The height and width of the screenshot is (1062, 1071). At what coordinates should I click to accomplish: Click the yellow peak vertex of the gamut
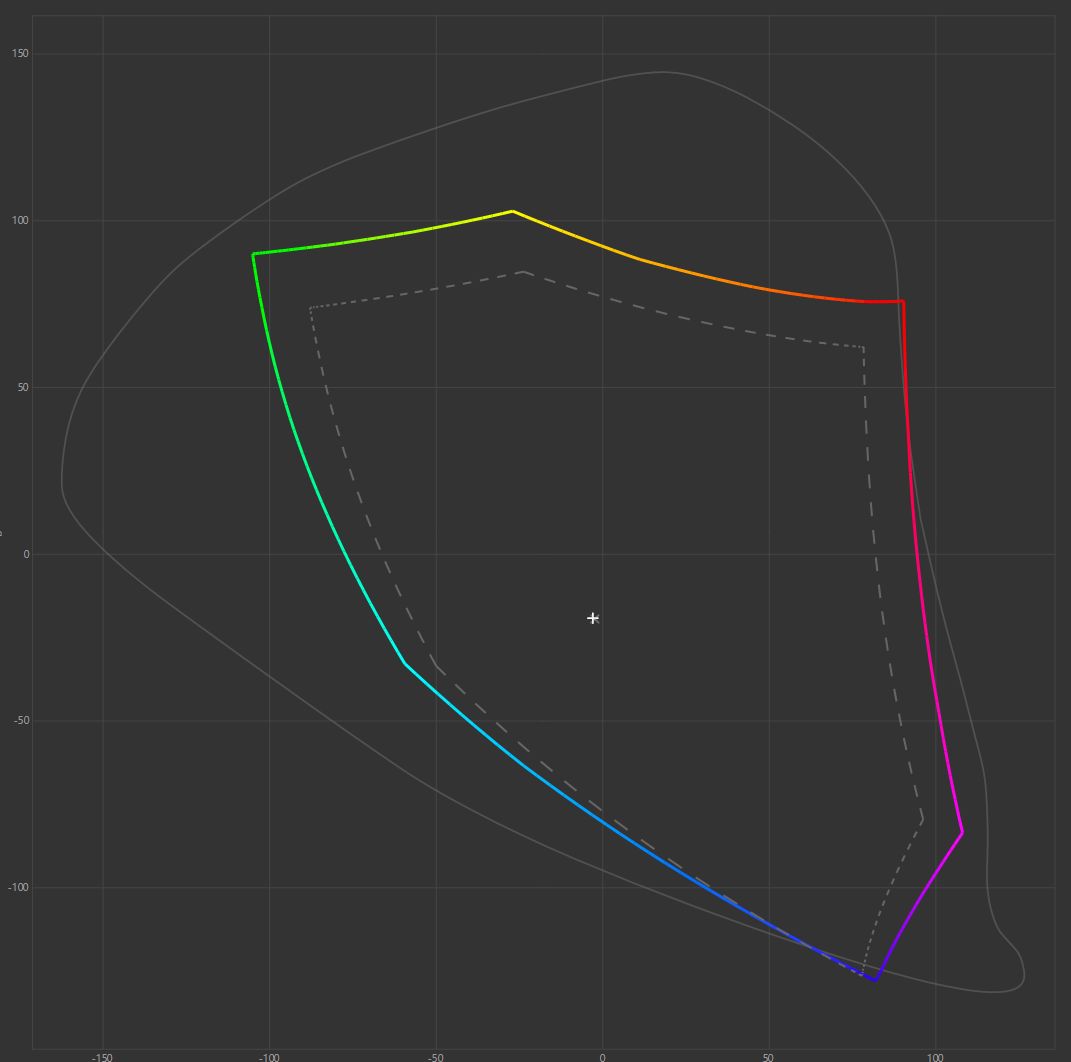point(512,211)
